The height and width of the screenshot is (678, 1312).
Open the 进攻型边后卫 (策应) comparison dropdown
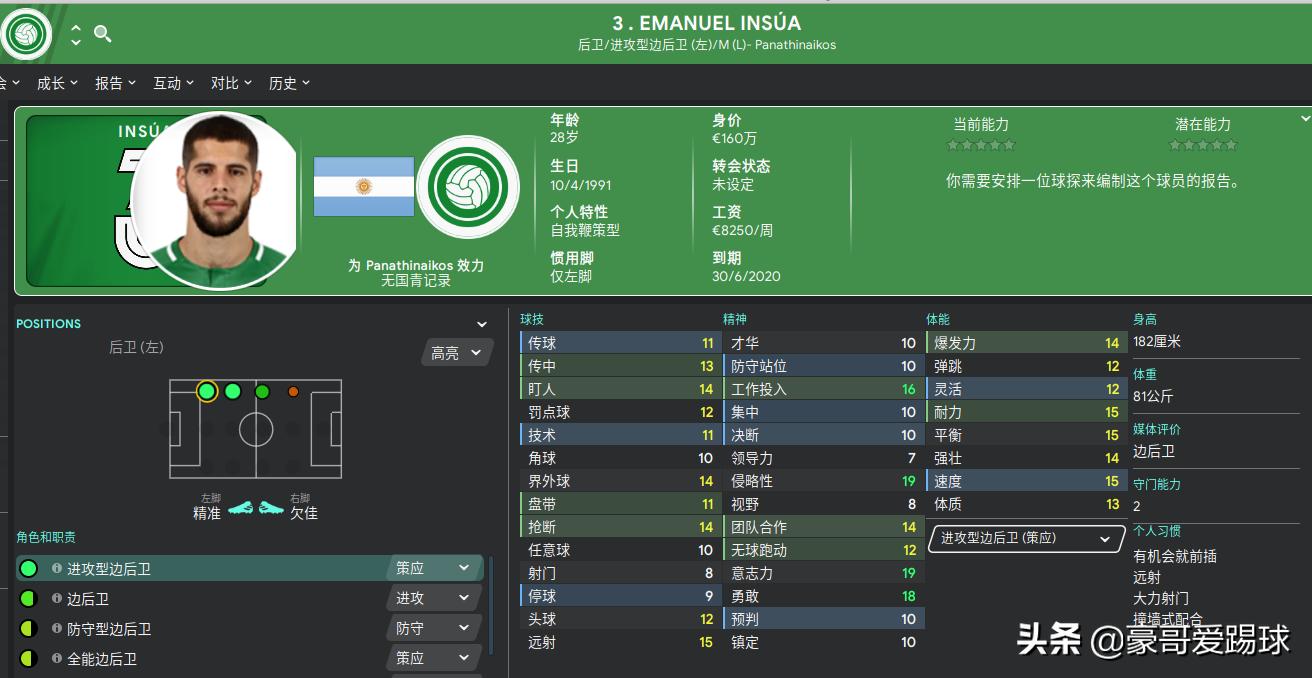tap(1024, 538)
